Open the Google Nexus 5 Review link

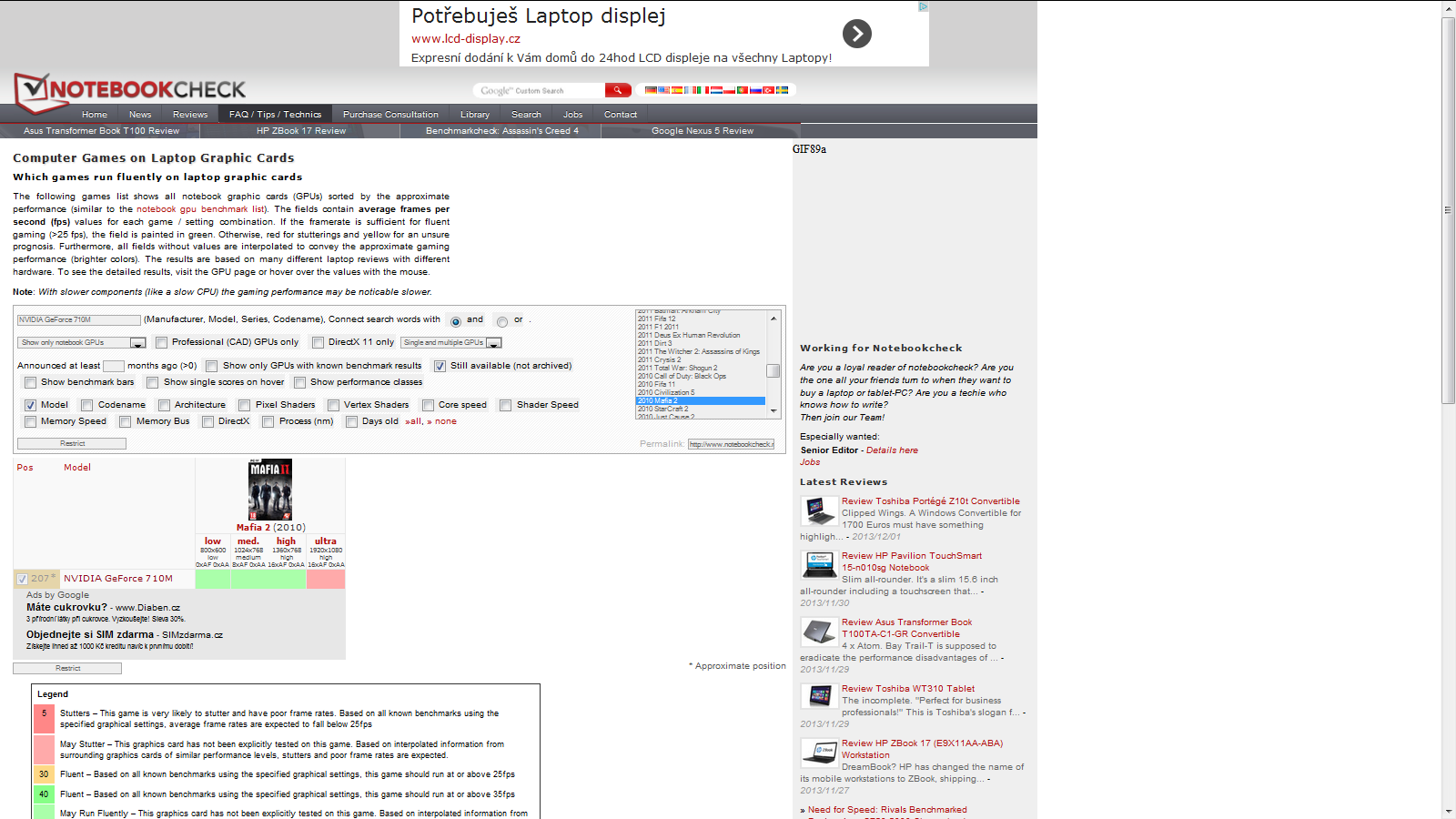(703, 131)
